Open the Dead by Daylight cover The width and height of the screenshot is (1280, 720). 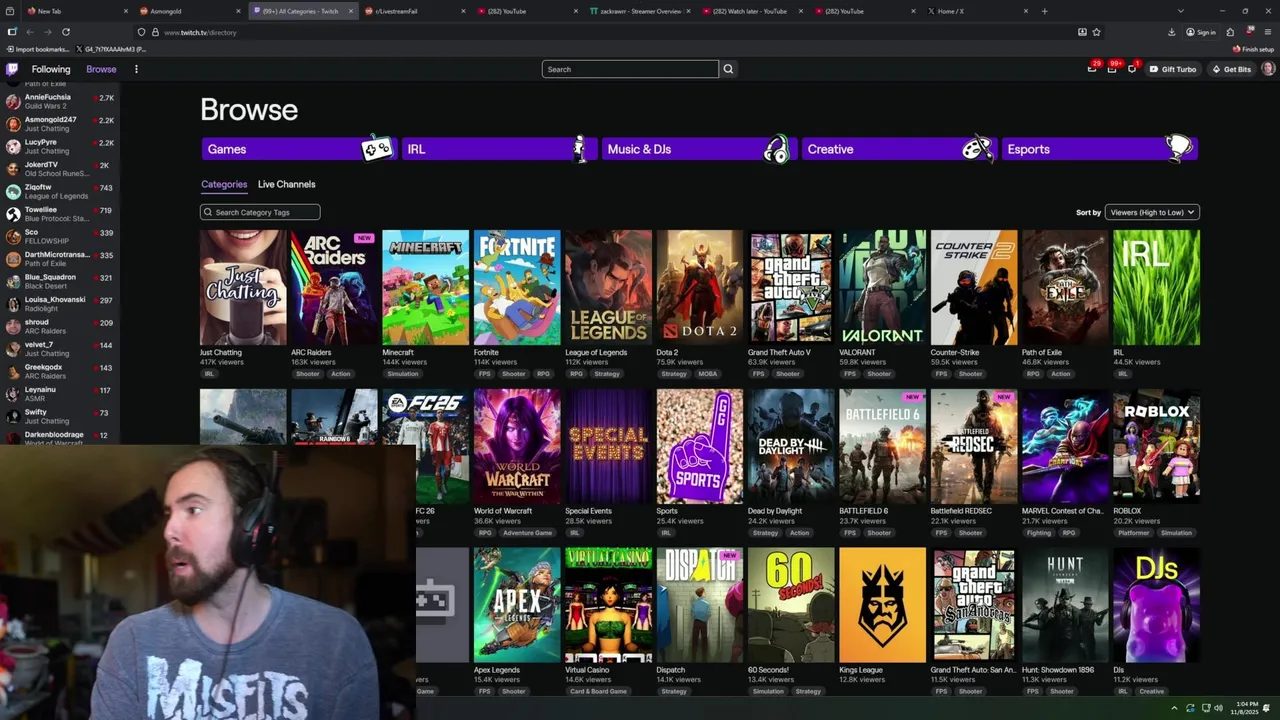(791, 446)
